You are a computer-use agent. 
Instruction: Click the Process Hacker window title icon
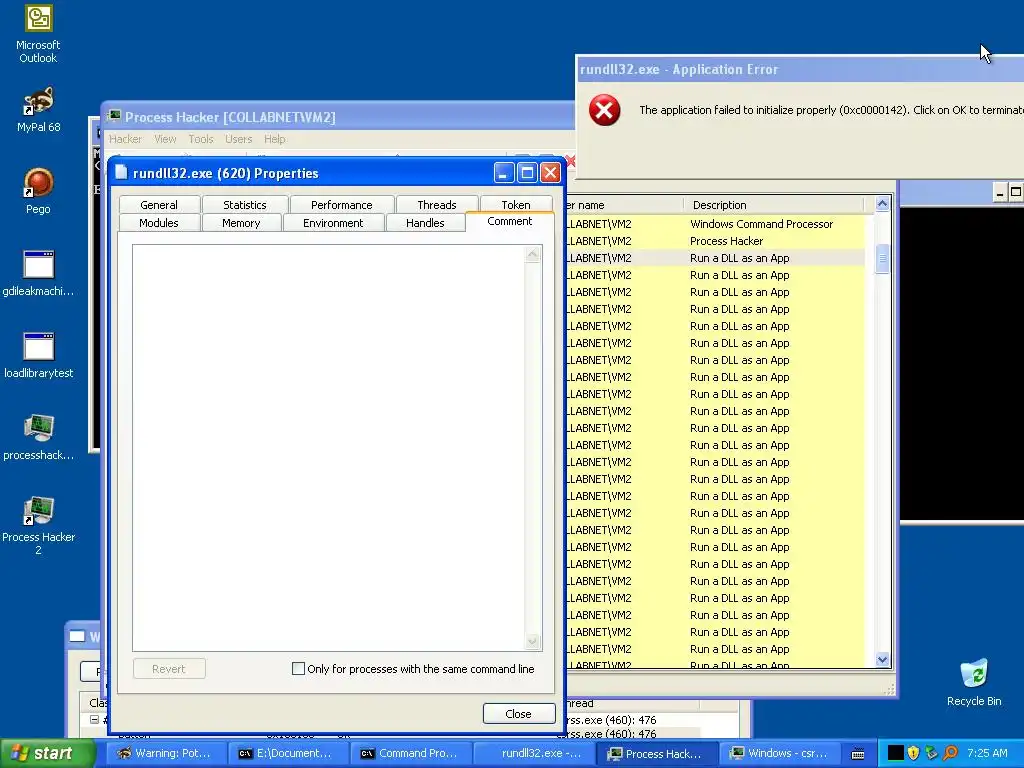coord(114,116)
